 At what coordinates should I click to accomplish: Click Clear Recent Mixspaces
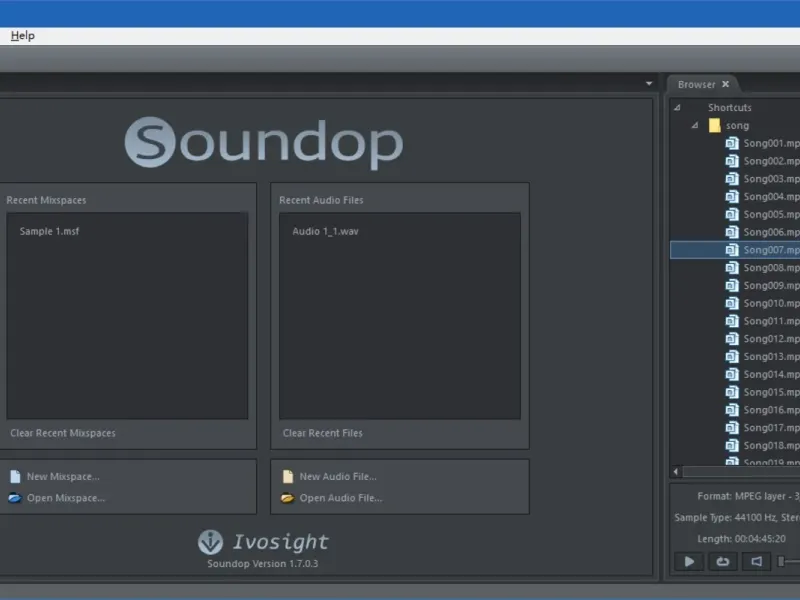pyautogui.click(x=63, y=433)
